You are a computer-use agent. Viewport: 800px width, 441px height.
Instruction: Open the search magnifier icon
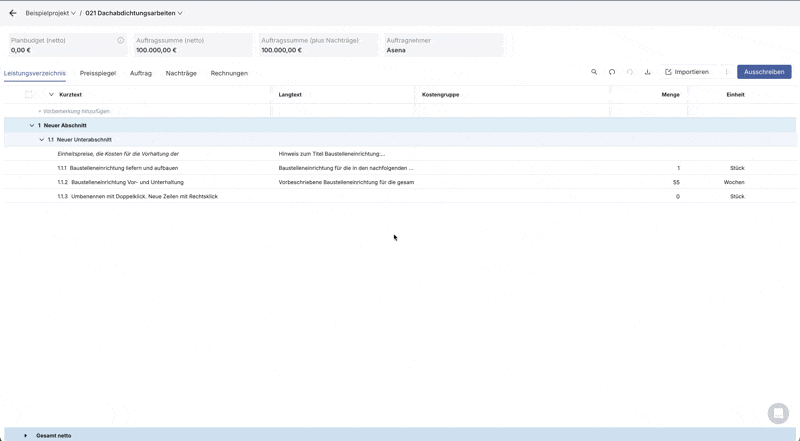tap(594, 72)
